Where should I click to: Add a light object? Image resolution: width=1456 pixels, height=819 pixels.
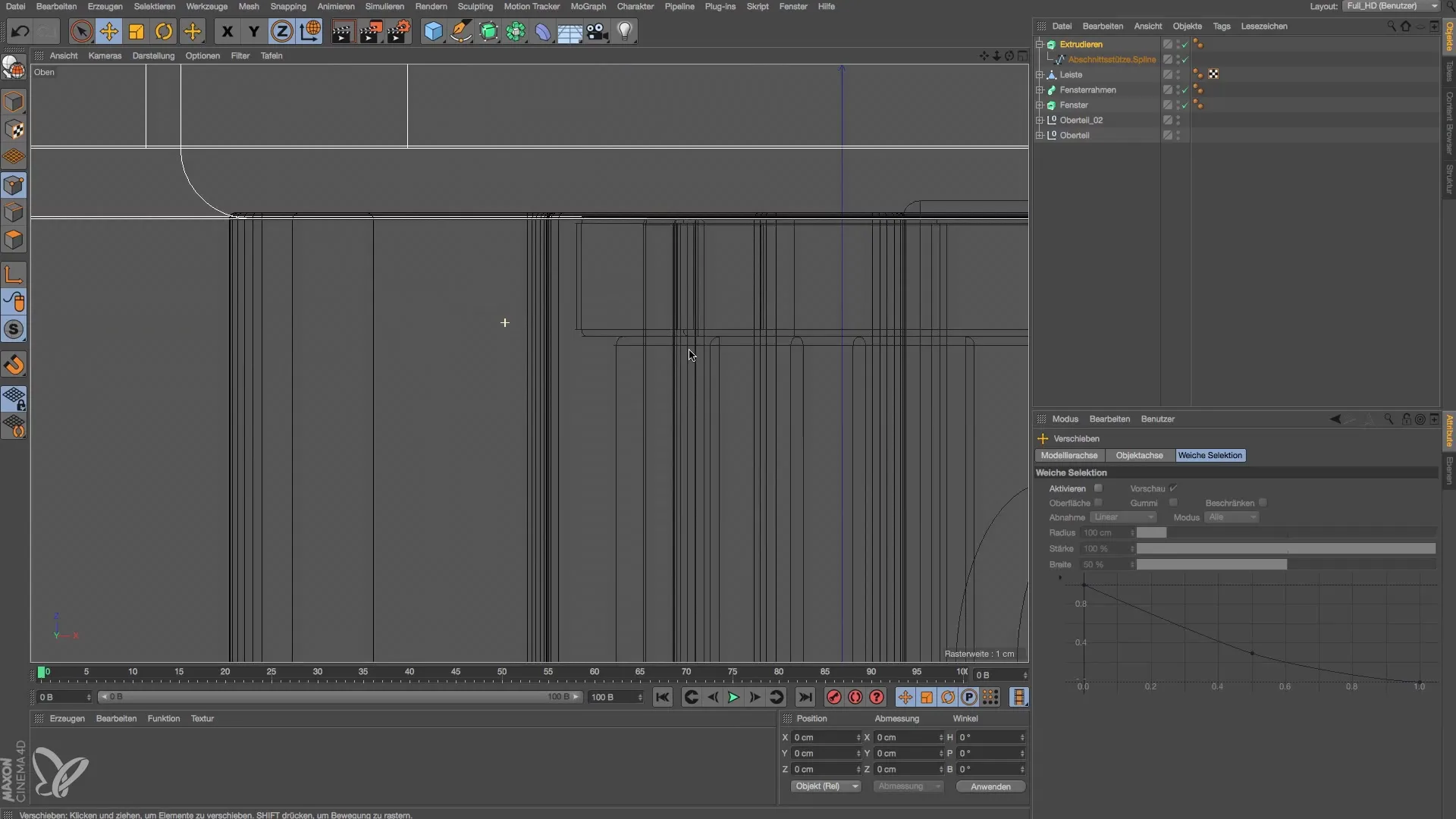point(625,32)
